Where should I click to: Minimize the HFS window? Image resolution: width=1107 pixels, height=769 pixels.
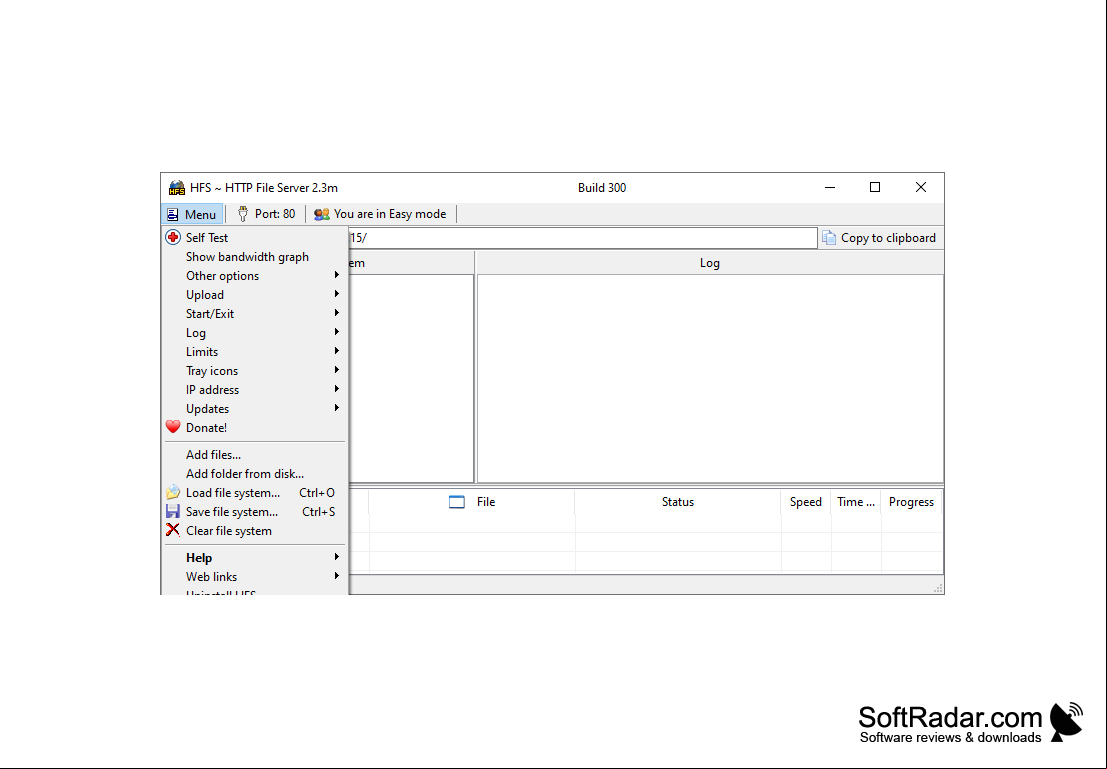point(830,187)
